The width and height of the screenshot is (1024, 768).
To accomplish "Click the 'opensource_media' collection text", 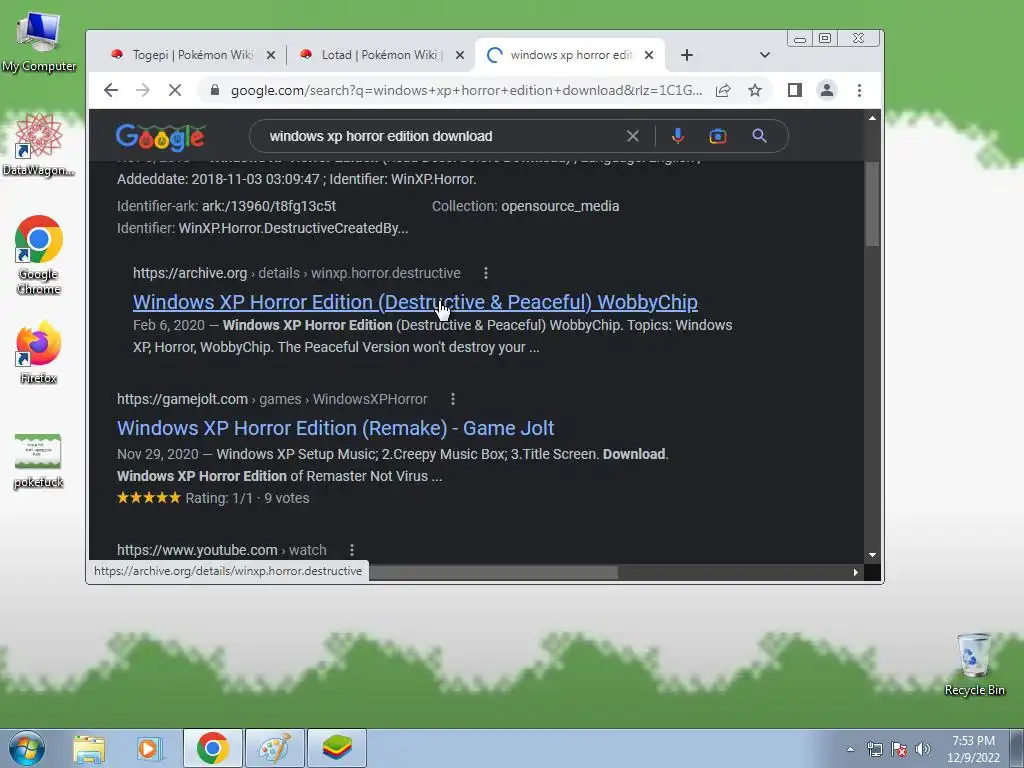I will [560, 206].
